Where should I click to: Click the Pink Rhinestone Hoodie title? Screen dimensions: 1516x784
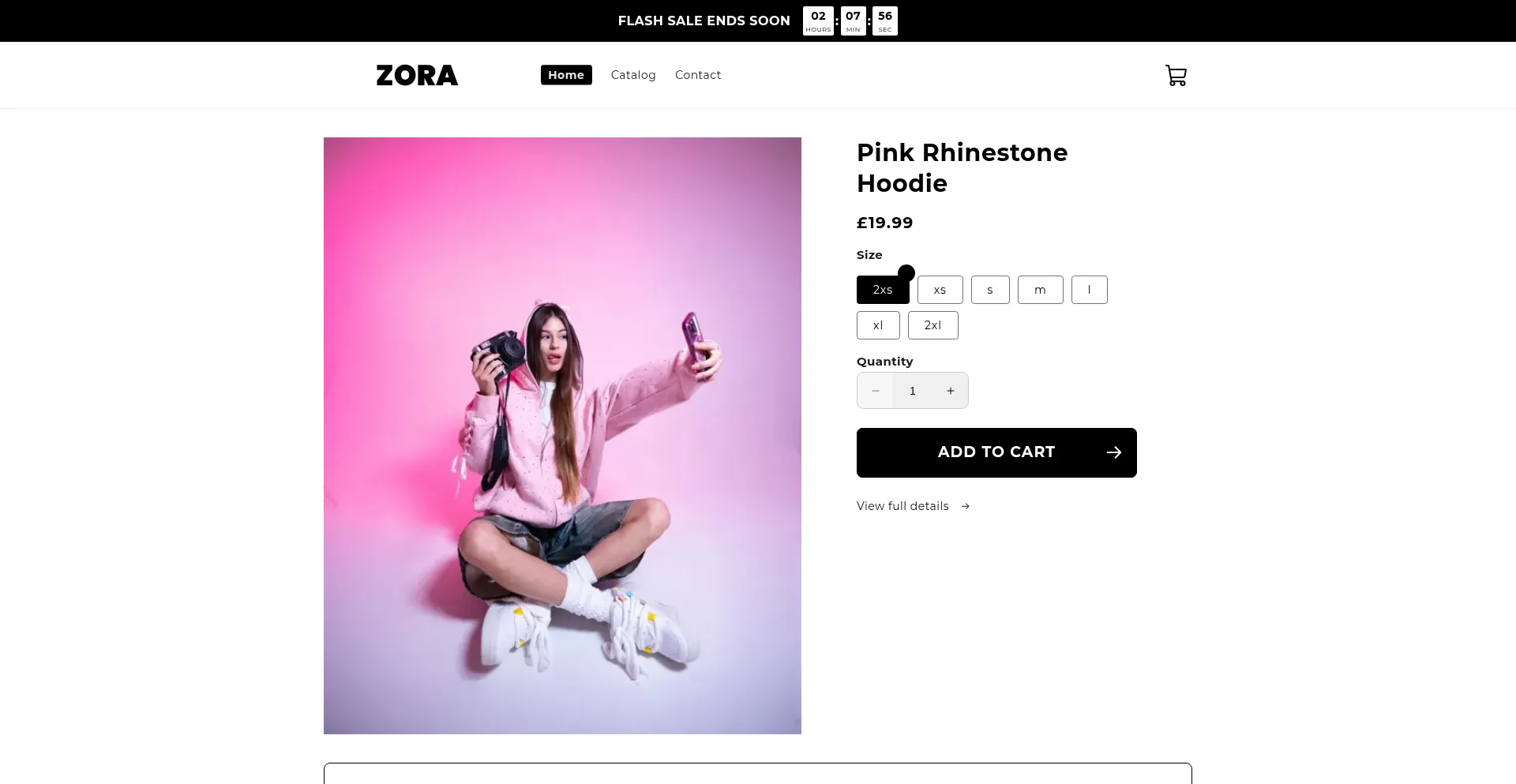point(962,168)
